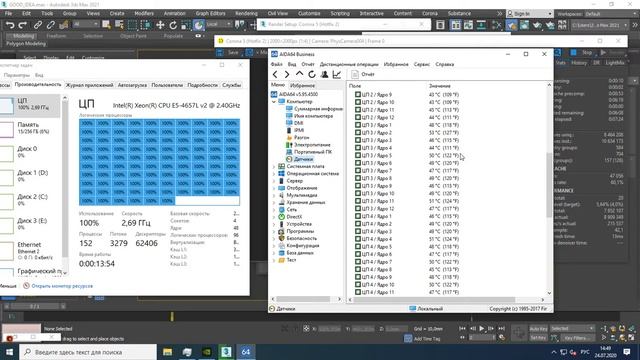The height and width of the screenshot is (360, 640).
Task: Expand the Системная плата tree node
Action: tap(274, 167)
